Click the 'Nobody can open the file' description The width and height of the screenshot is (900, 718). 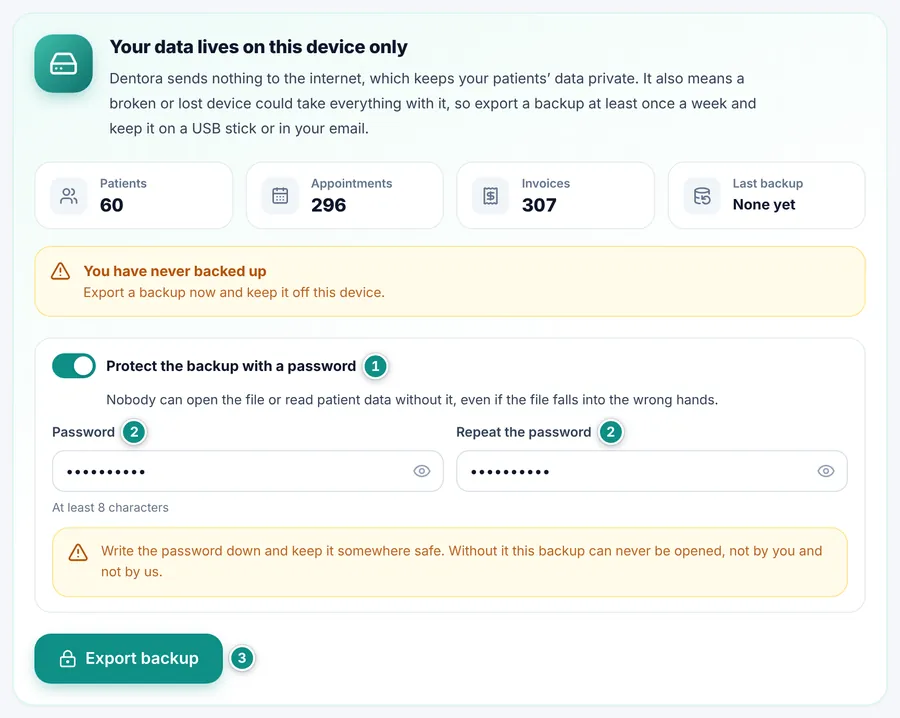[412, 399]
